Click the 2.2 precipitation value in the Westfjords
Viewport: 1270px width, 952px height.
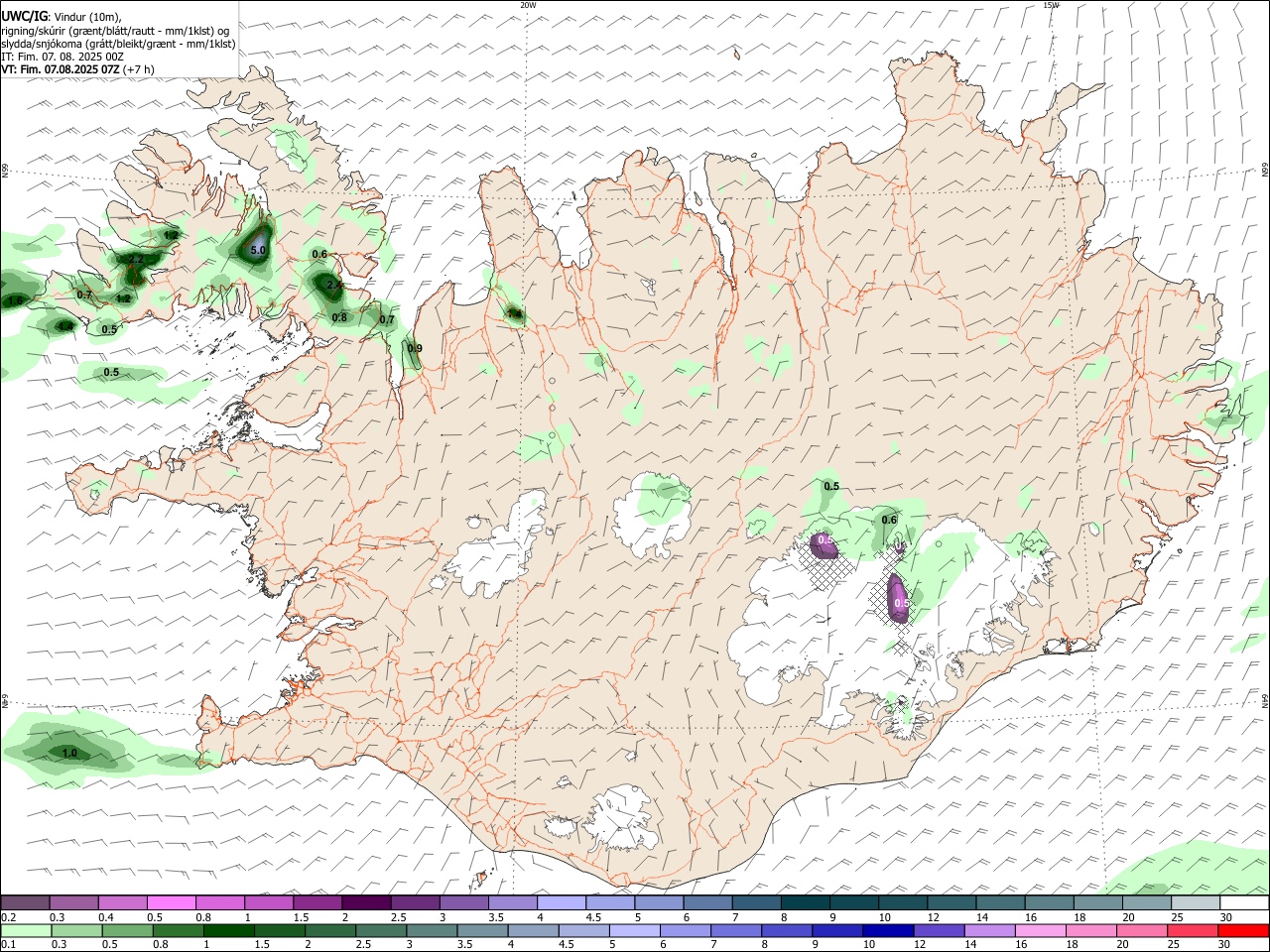137,259
